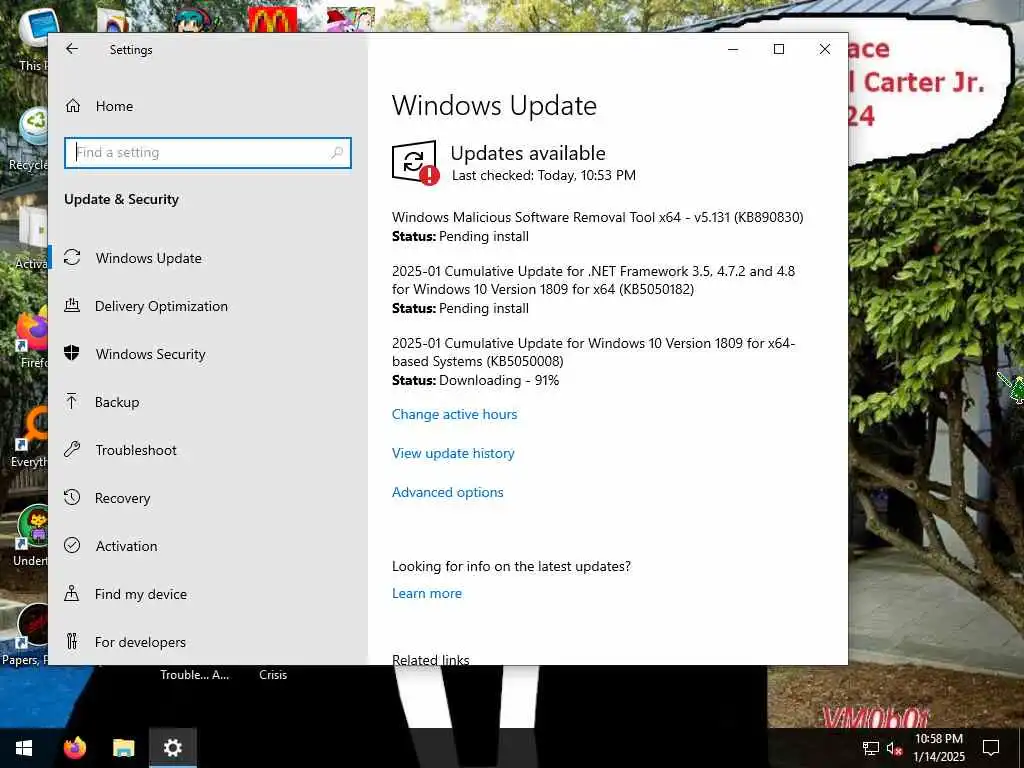
Task: Click the Home house icon
Action: coord(72,106)
